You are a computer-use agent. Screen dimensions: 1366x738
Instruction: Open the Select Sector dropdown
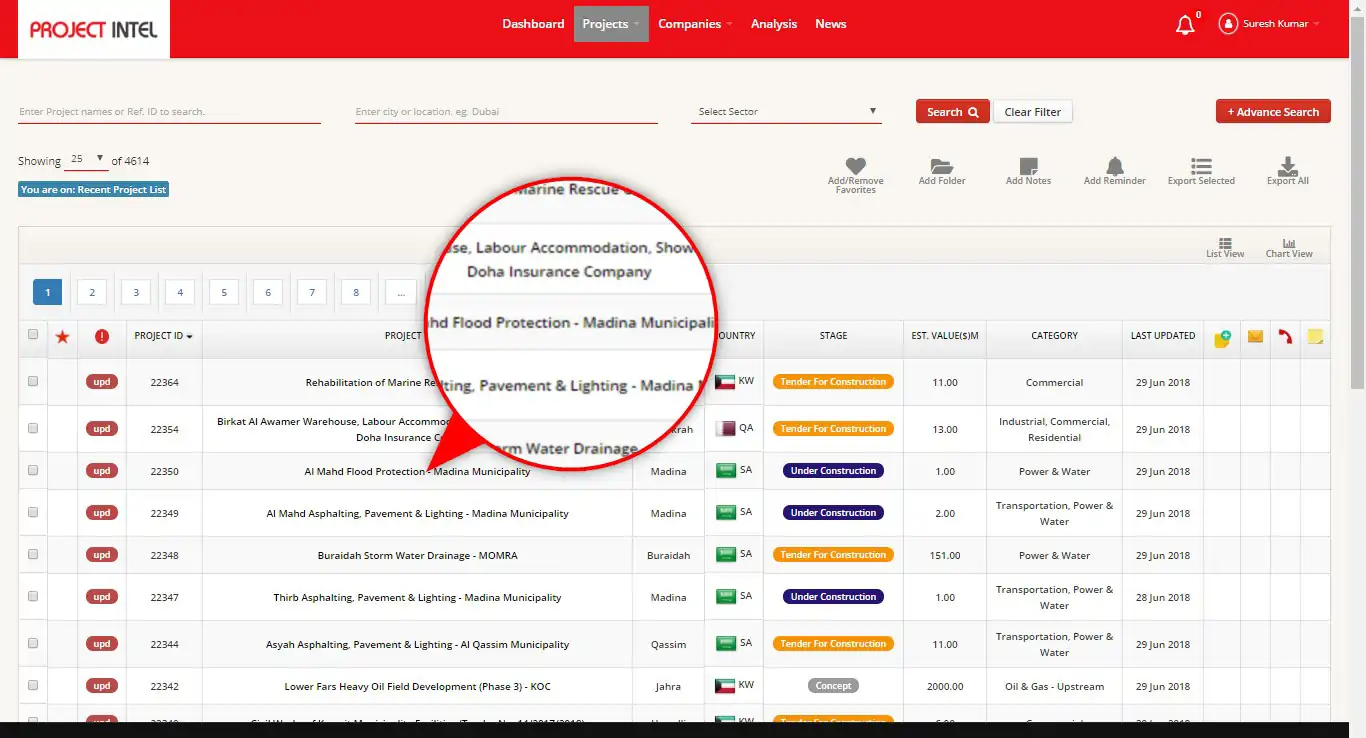point(786,112)
